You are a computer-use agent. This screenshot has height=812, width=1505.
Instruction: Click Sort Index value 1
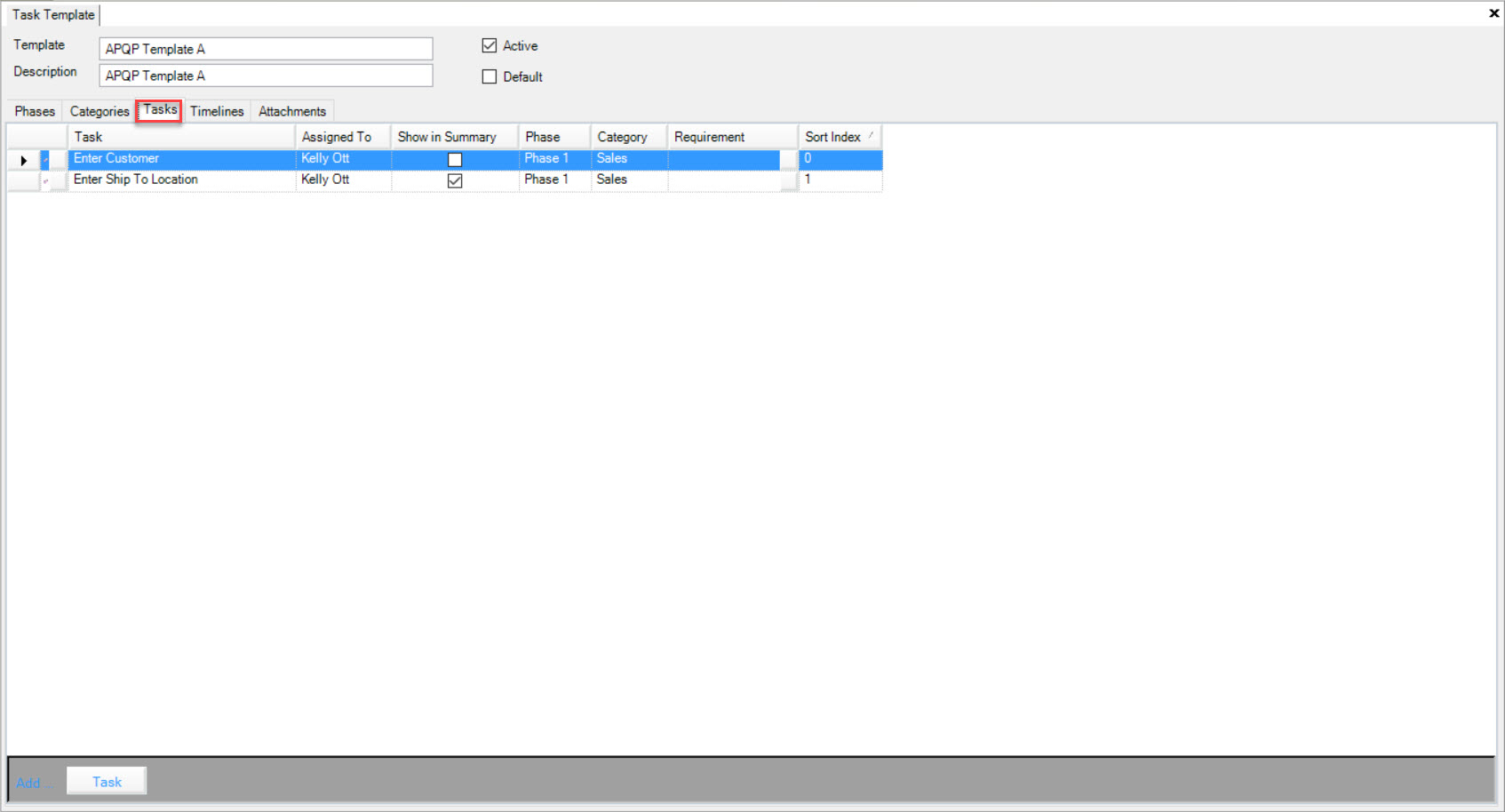pyautogui.click(x=840, y=179)
